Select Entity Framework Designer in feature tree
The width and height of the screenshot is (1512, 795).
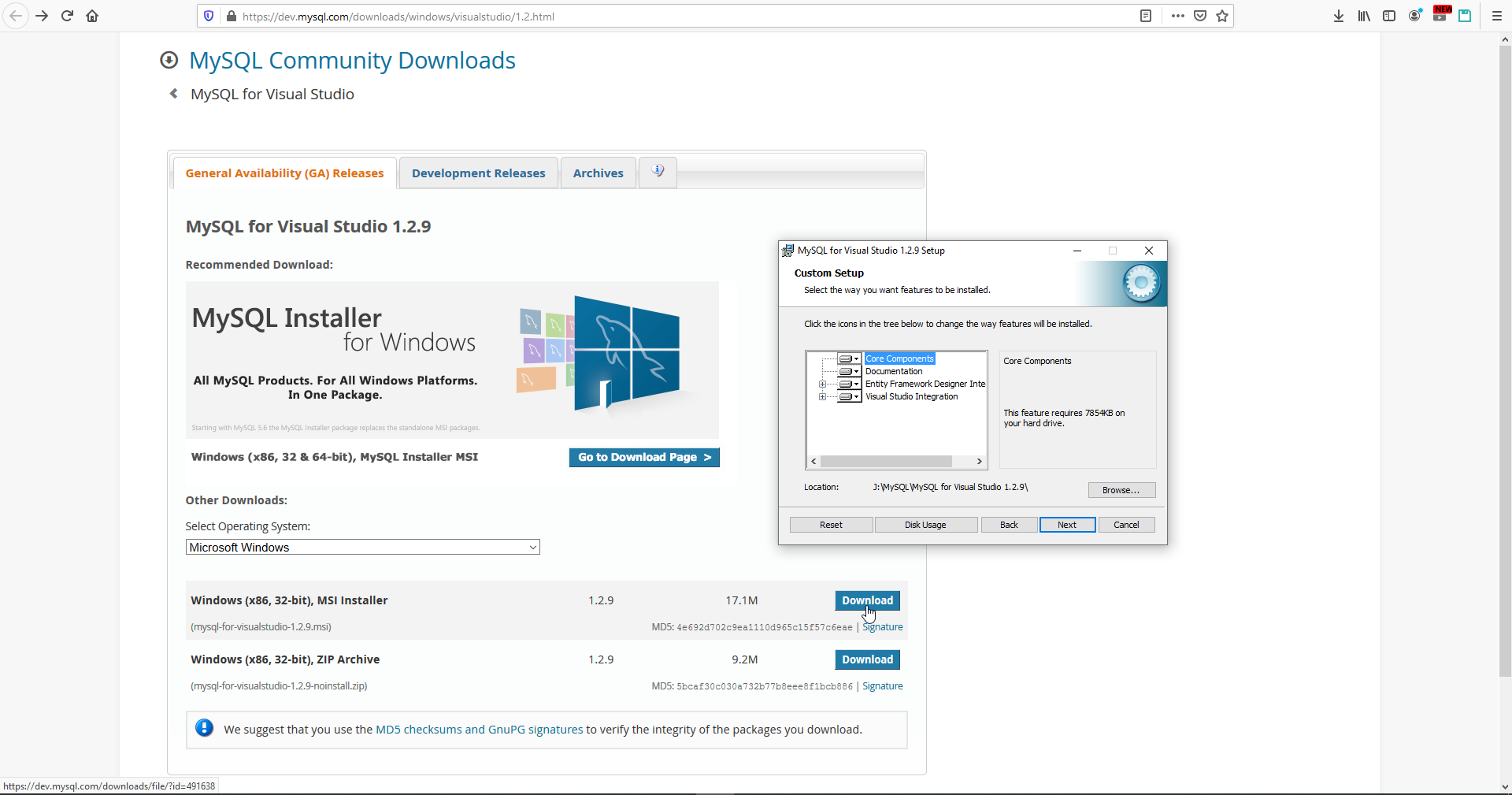click(x=925, y=384)
